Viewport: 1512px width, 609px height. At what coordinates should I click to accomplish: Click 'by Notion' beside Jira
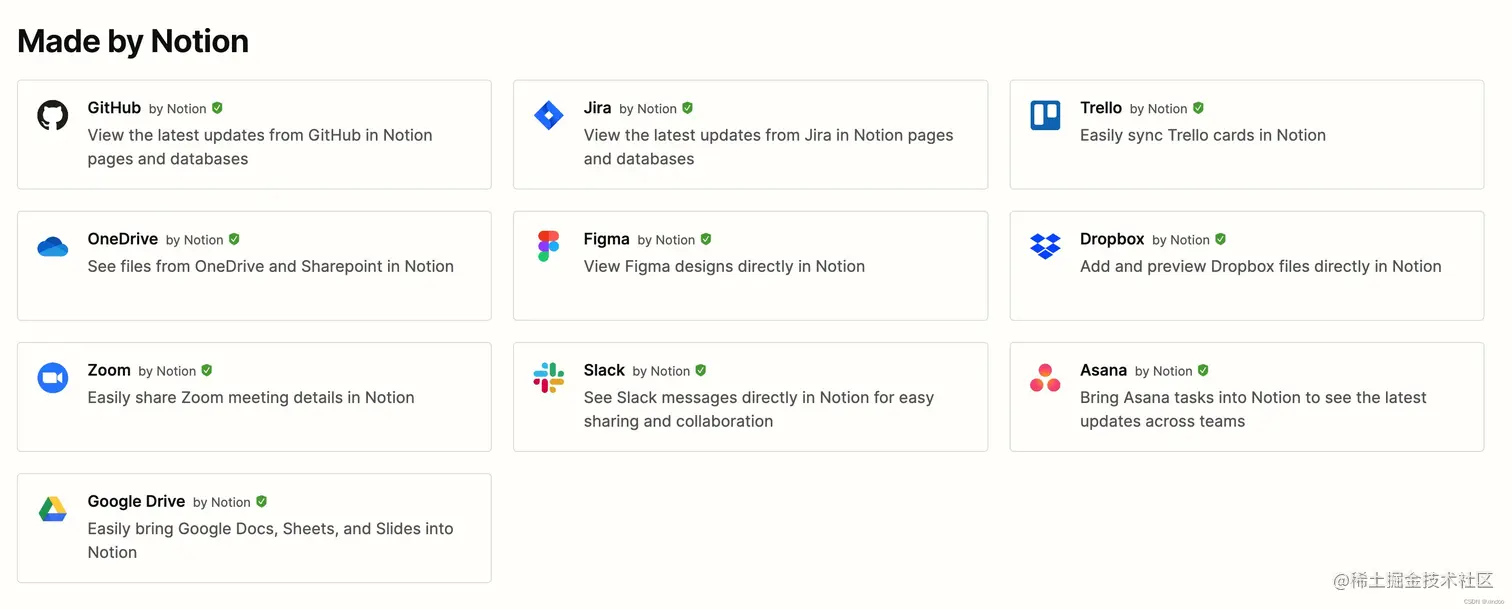(x=648, y=109)
